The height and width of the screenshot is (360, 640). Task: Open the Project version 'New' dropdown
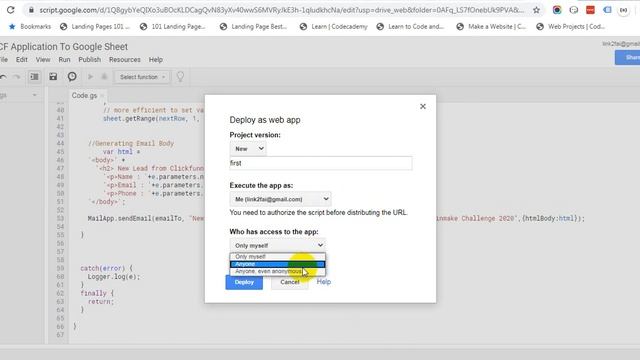[x=249, y=149]
